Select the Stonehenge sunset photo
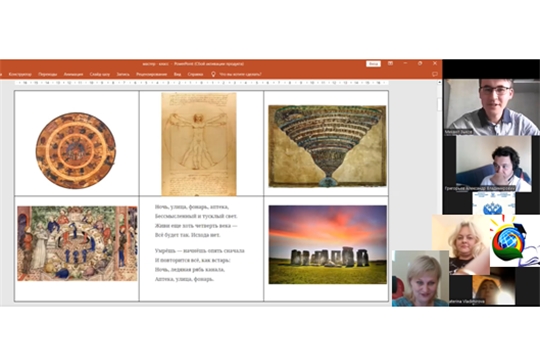The image size is (540, 360). click(x=328, y=245)
